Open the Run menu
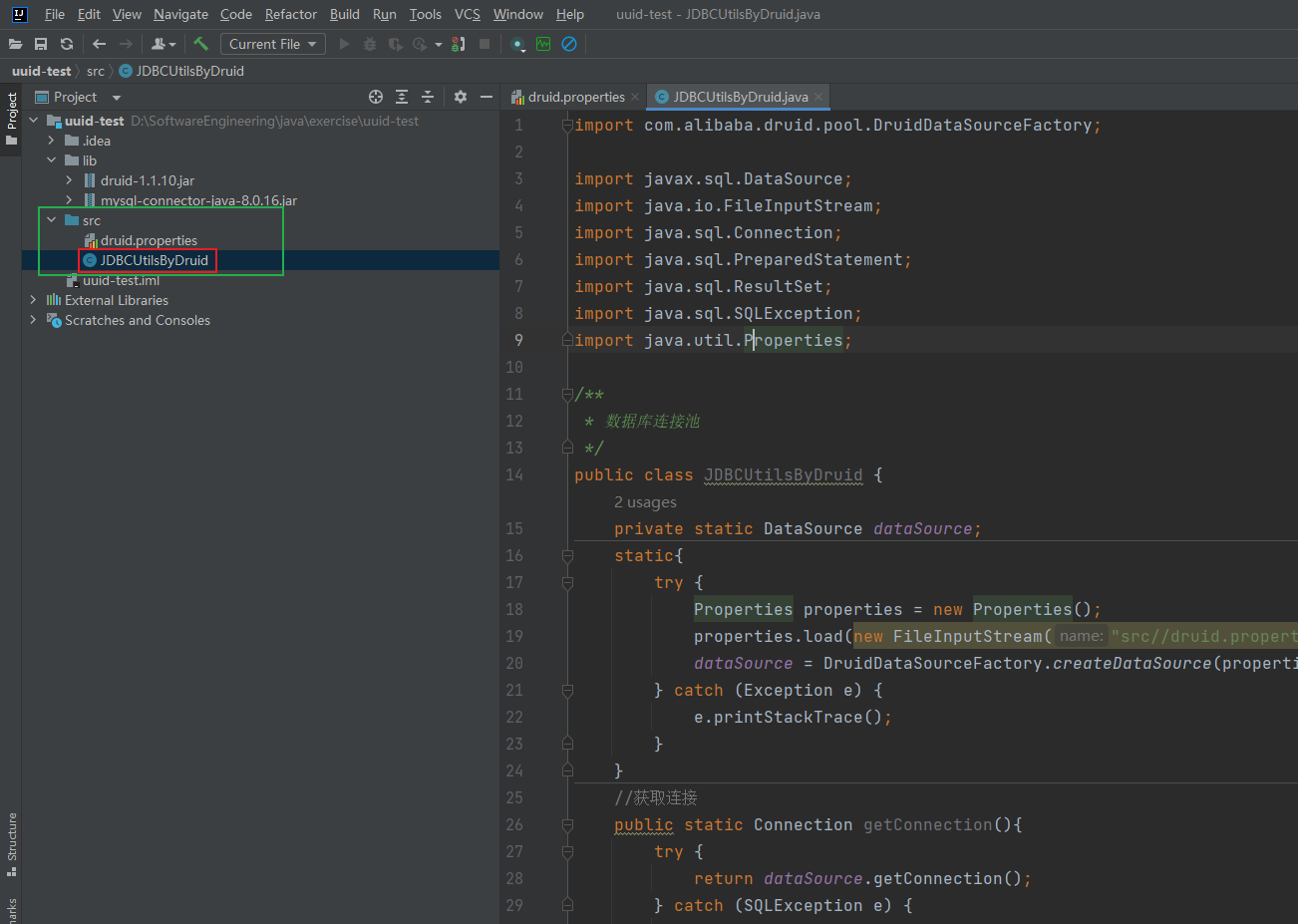Image resolution: width=1298 pixels, height=924 pixels. [x=385, y=14]
